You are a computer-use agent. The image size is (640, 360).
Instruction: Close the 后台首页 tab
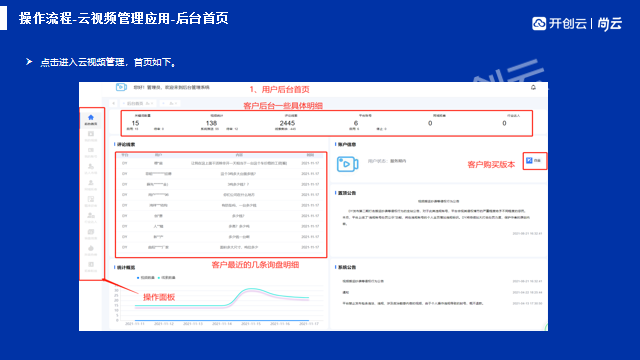152,104
